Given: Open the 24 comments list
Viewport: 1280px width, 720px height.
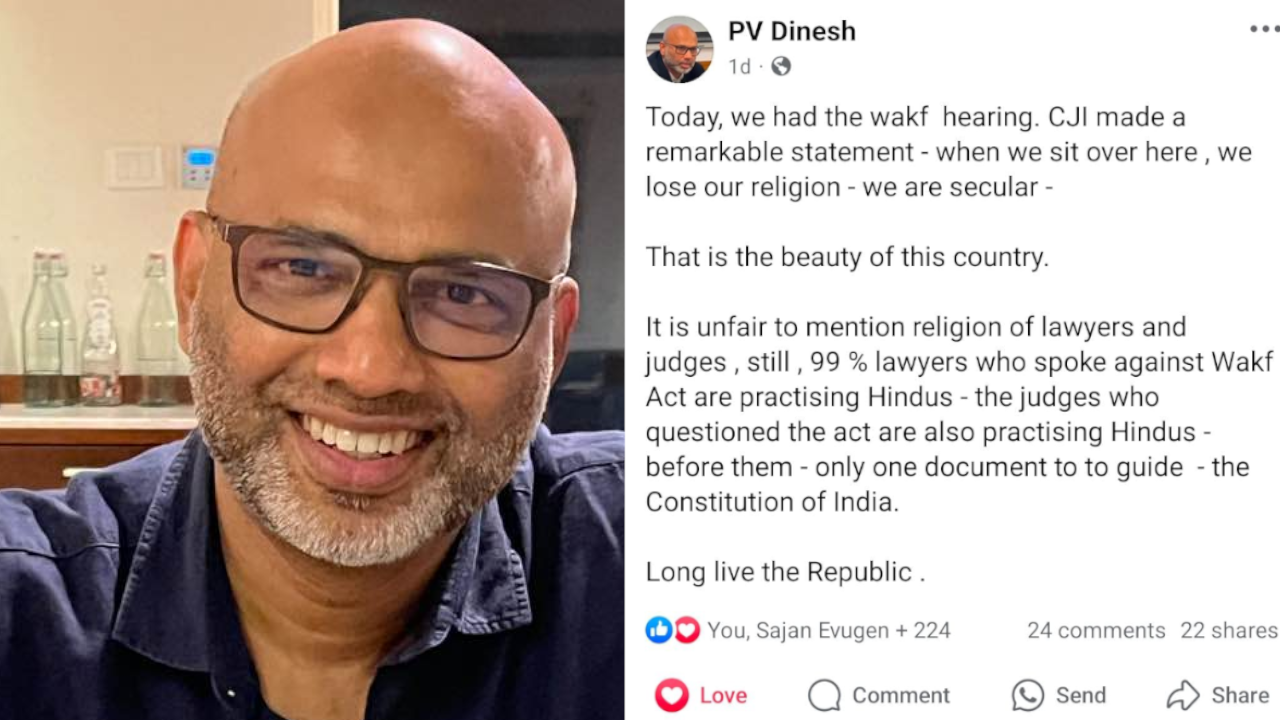Looking at the screenshot, I should (1096, 630).
